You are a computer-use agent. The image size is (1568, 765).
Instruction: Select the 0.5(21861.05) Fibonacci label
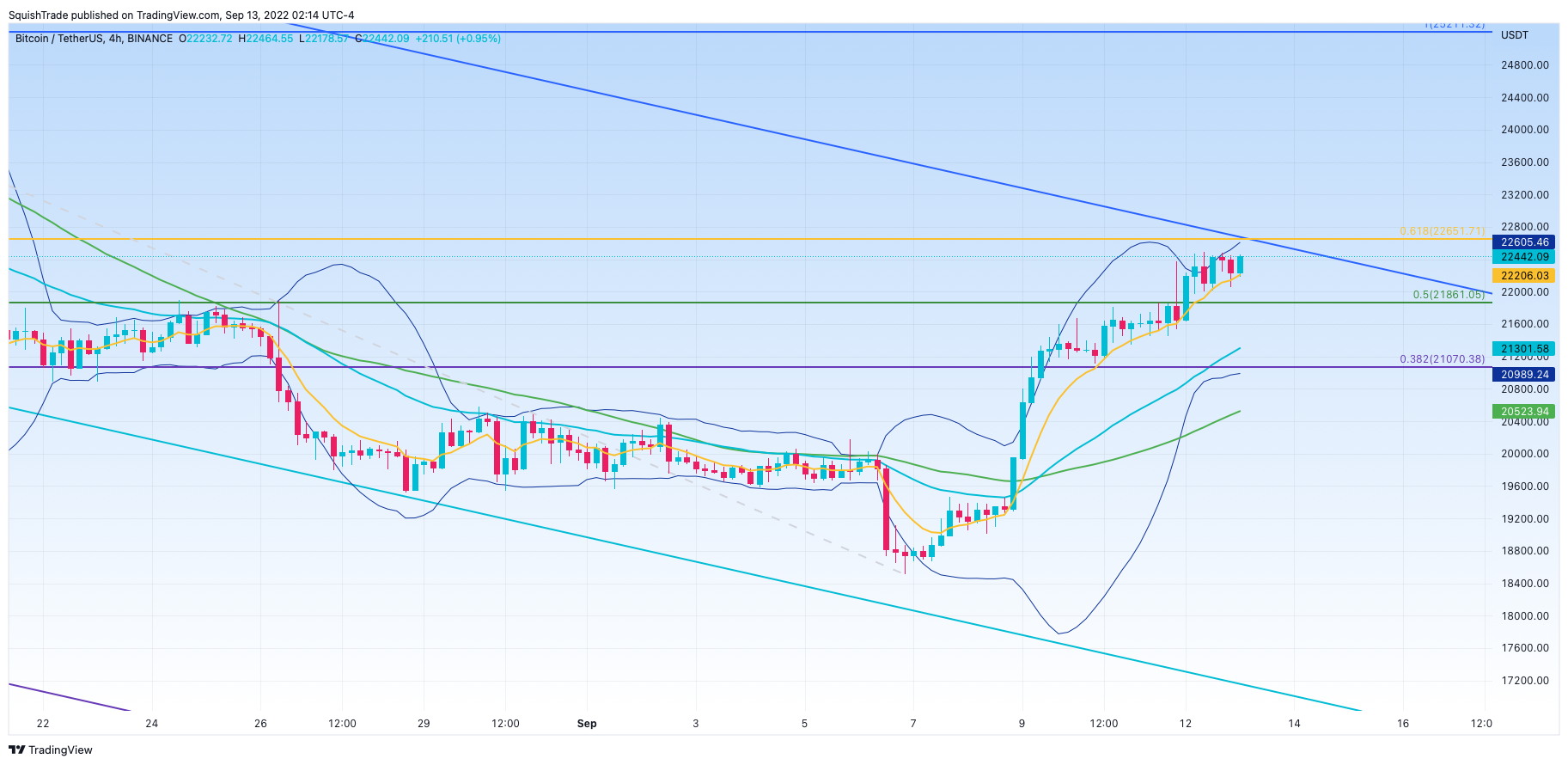click(1449, 295)
